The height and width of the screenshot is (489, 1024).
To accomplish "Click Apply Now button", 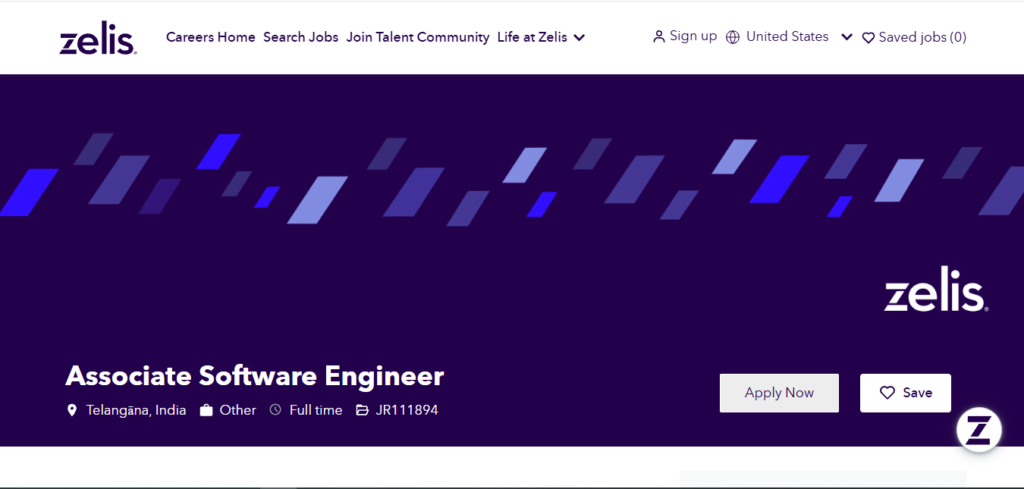I will tap(779, 393).
